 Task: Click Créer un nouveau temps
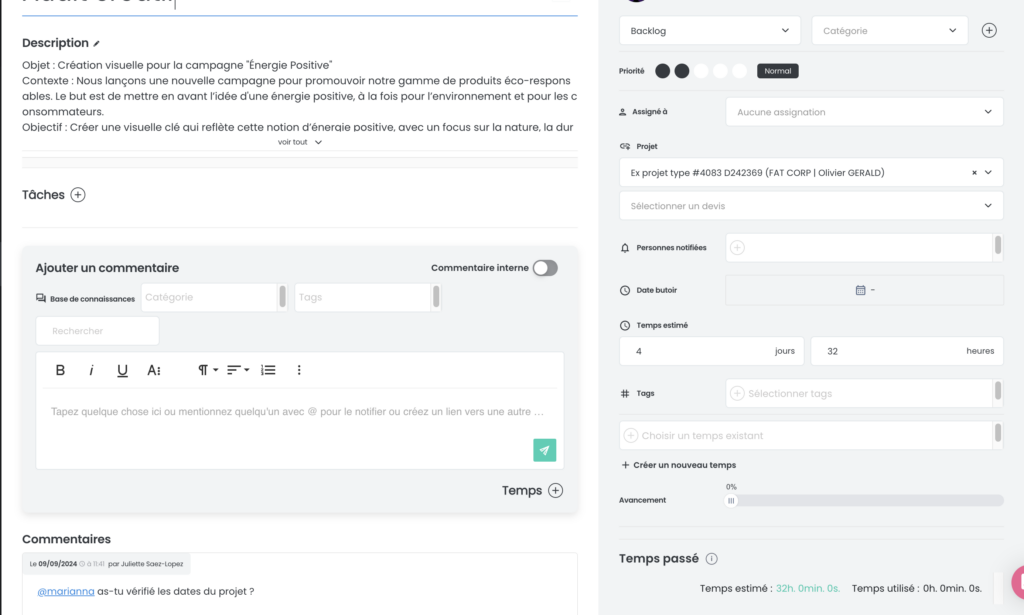679,465
